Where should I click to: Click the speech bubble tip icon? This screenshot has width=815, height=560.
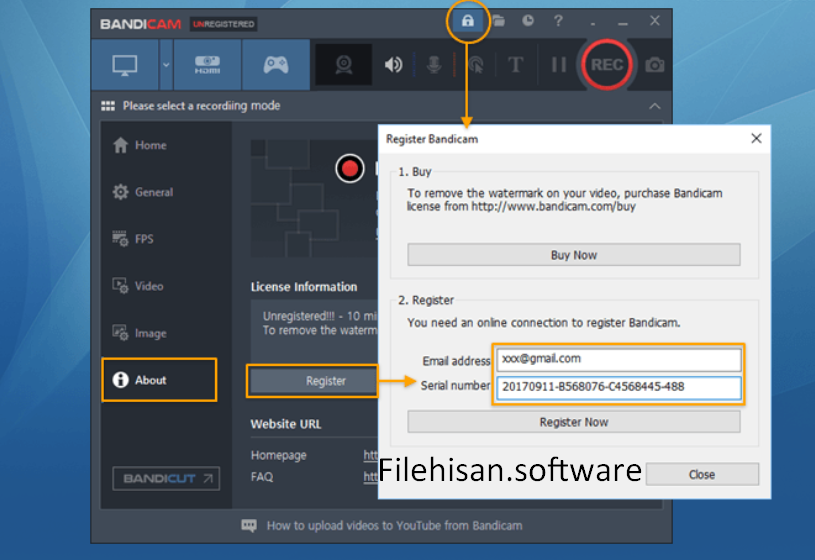coord(249,526)
